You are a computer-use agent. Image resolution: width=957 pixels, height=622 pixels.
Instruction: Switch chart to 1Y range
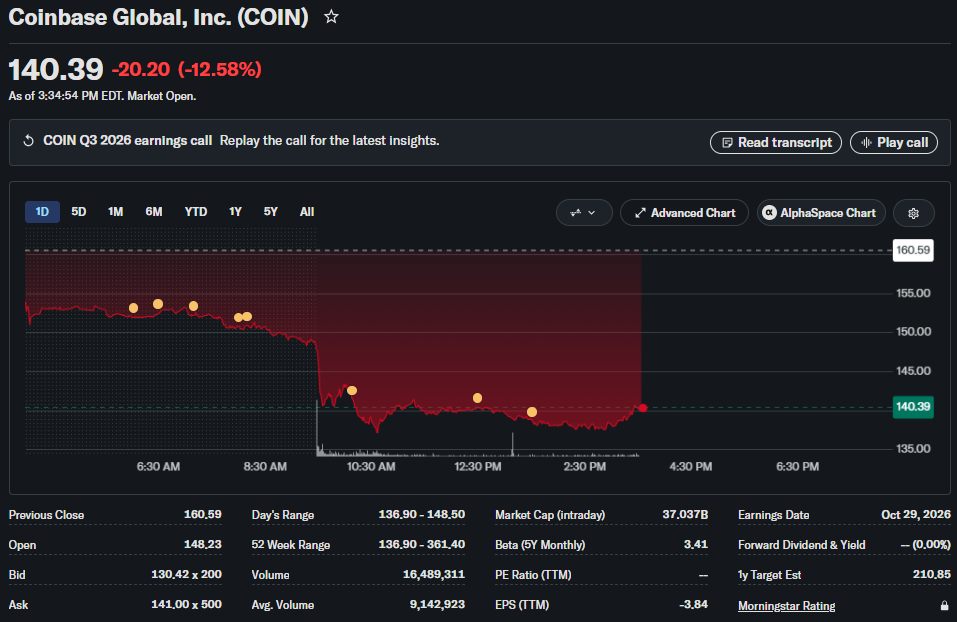coord(235,212)
